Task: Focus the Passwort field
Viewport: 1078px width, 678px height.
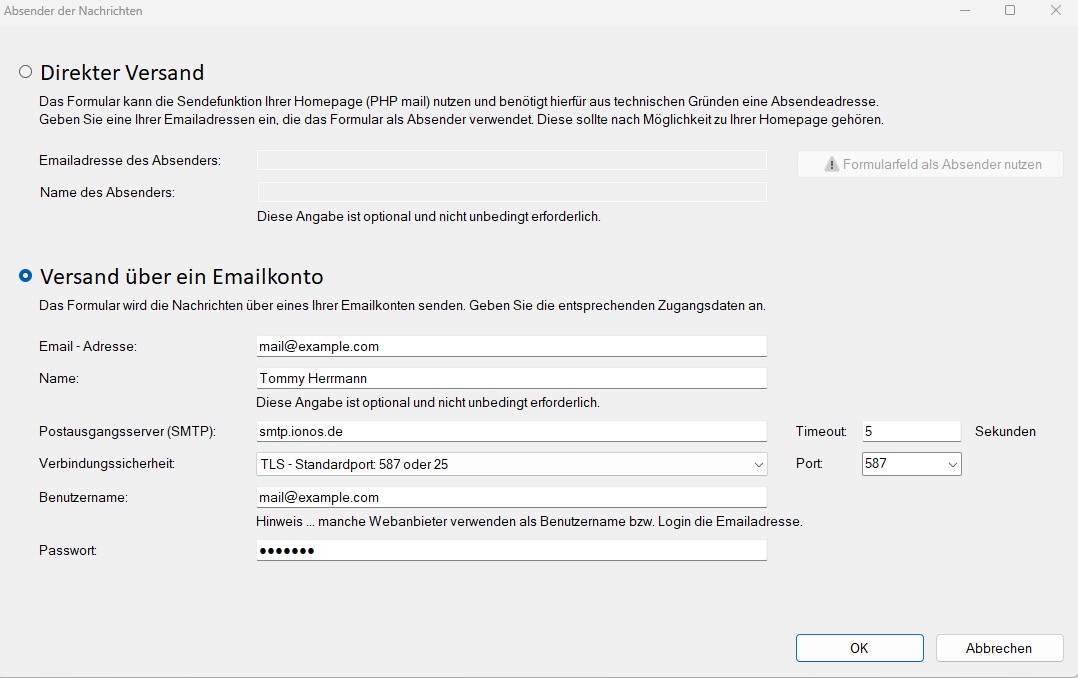Action: pos(511,550)
